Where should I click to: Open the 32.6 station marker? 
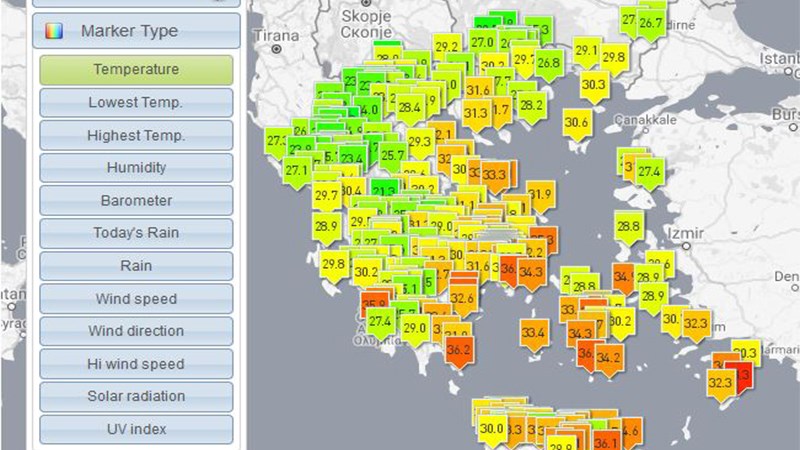pyautogui.click(x=463, y=300)
